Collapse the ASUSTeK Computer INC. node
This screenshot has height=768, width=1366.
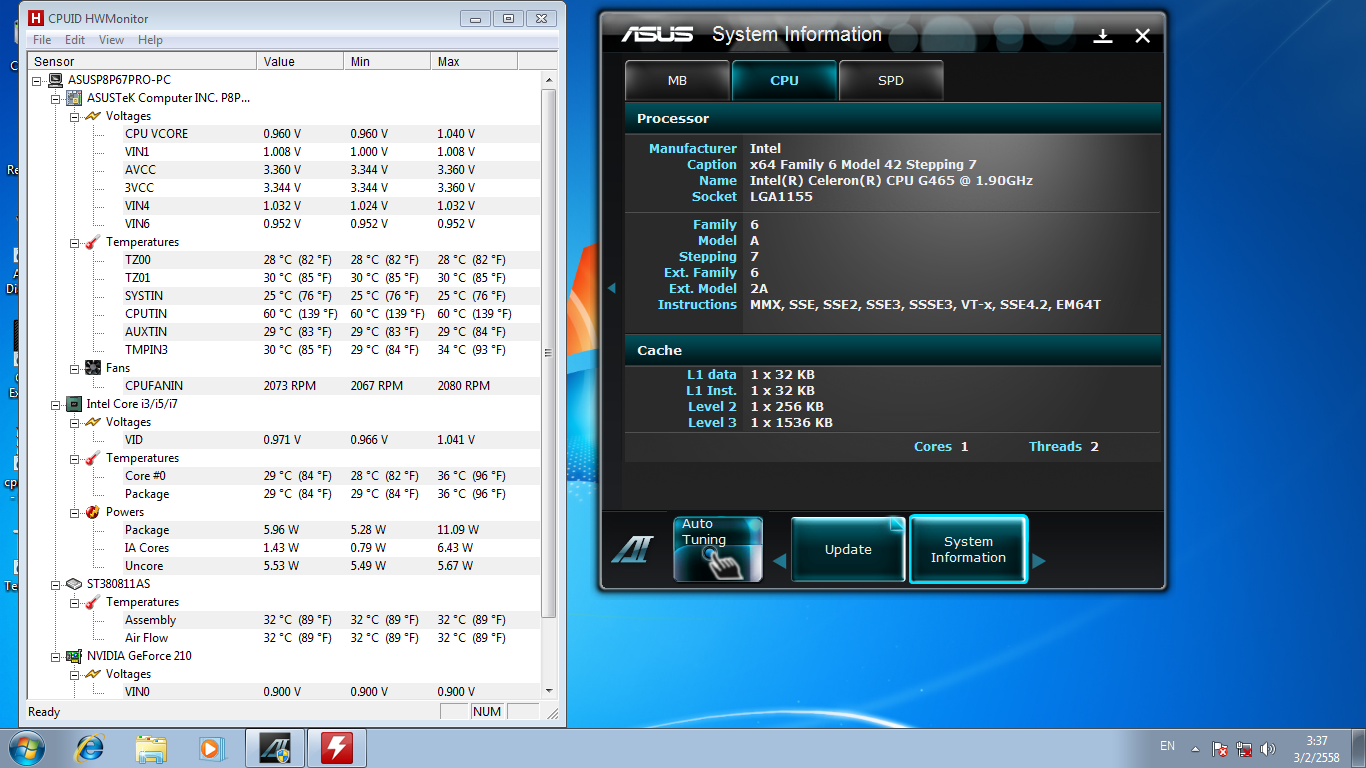coord(56,98)
